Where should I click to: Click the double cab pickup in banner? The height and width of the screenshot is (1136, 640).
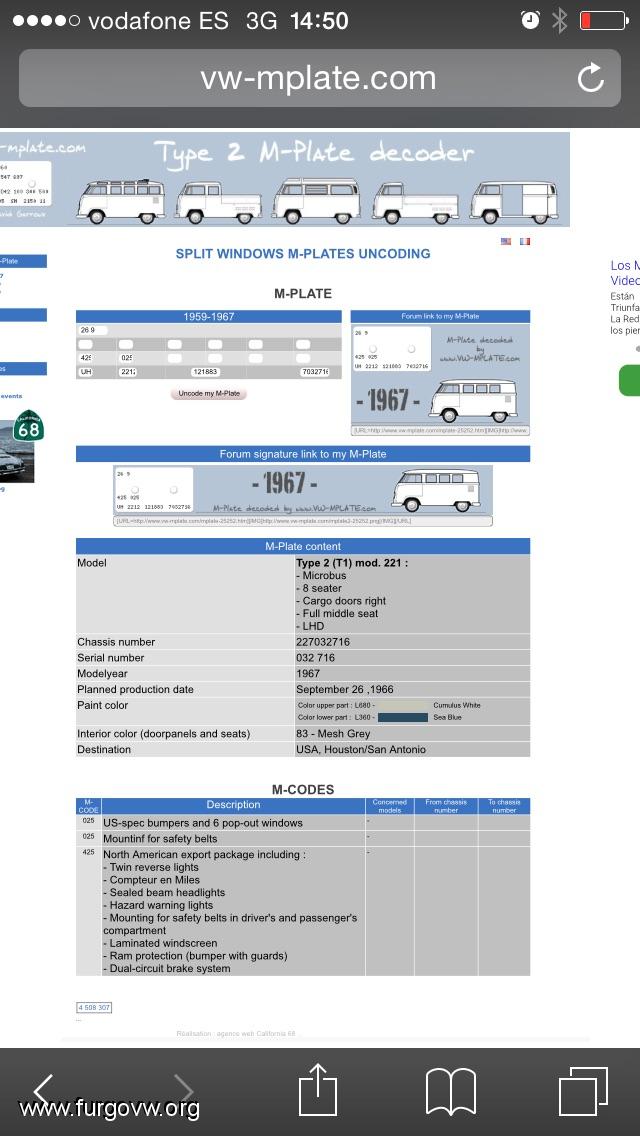tap(220, 201)
